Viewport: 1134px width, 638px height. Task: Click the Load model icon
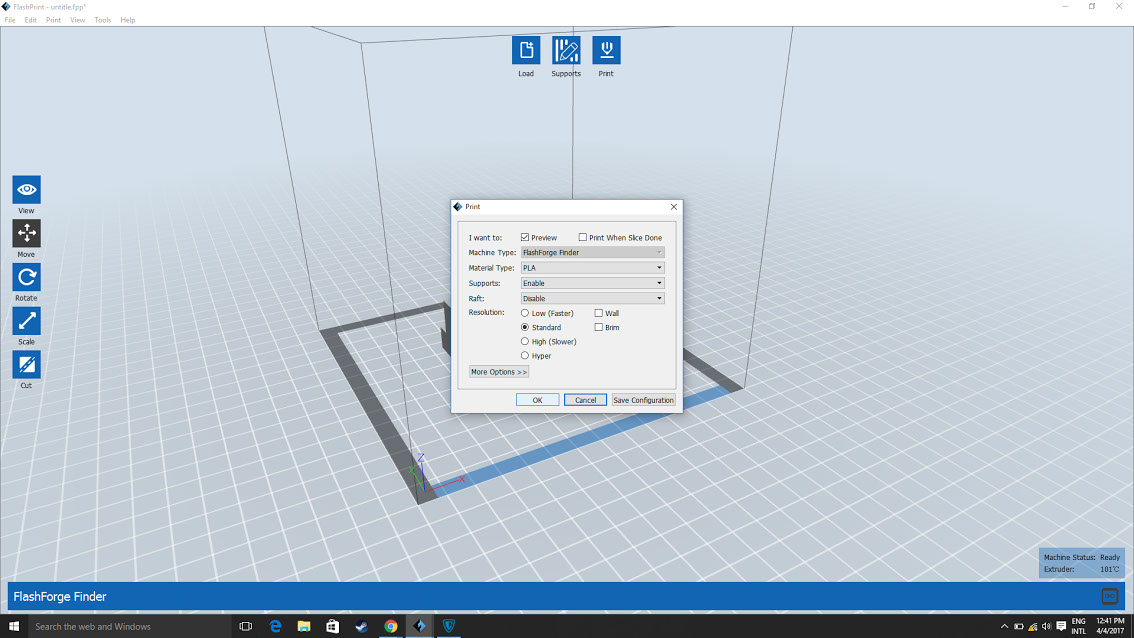coord(526,50)
